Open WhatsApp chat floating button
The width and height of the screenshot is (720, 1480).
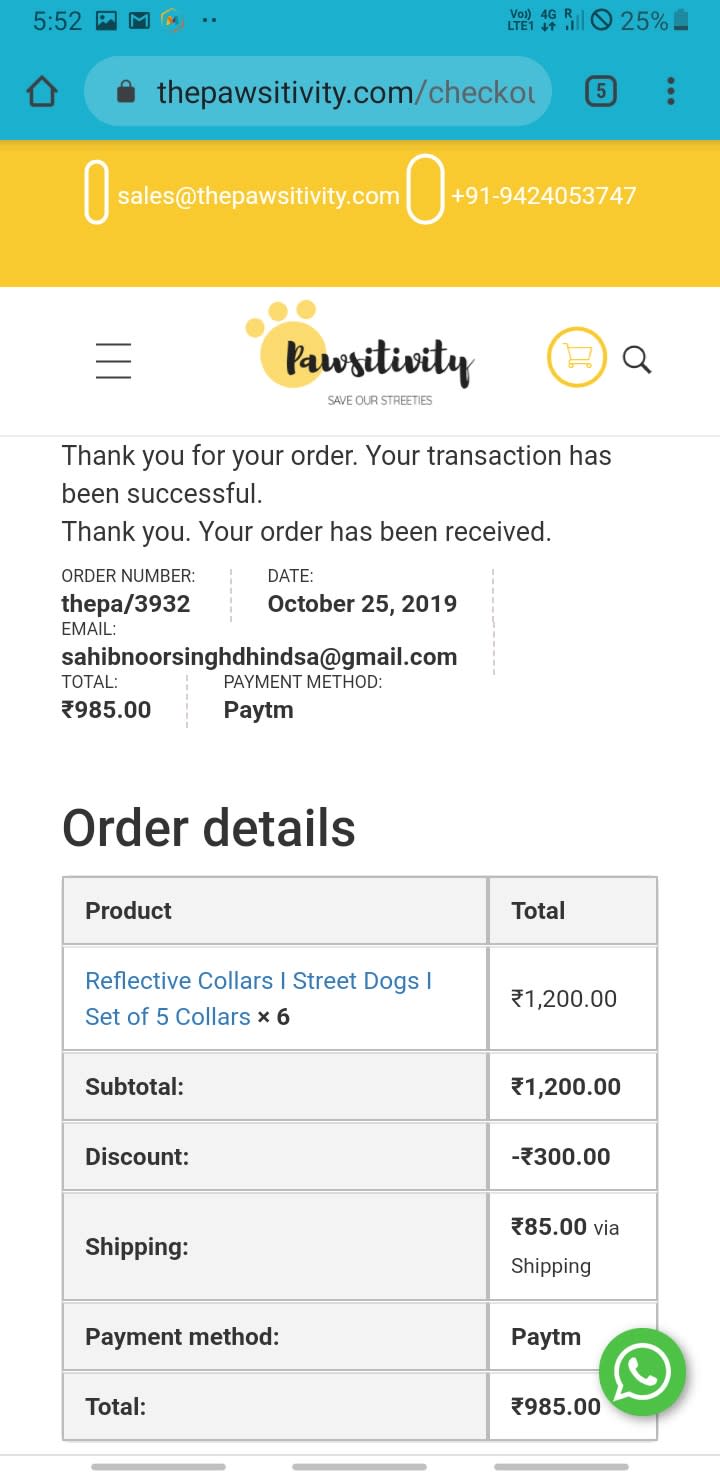642,1372
